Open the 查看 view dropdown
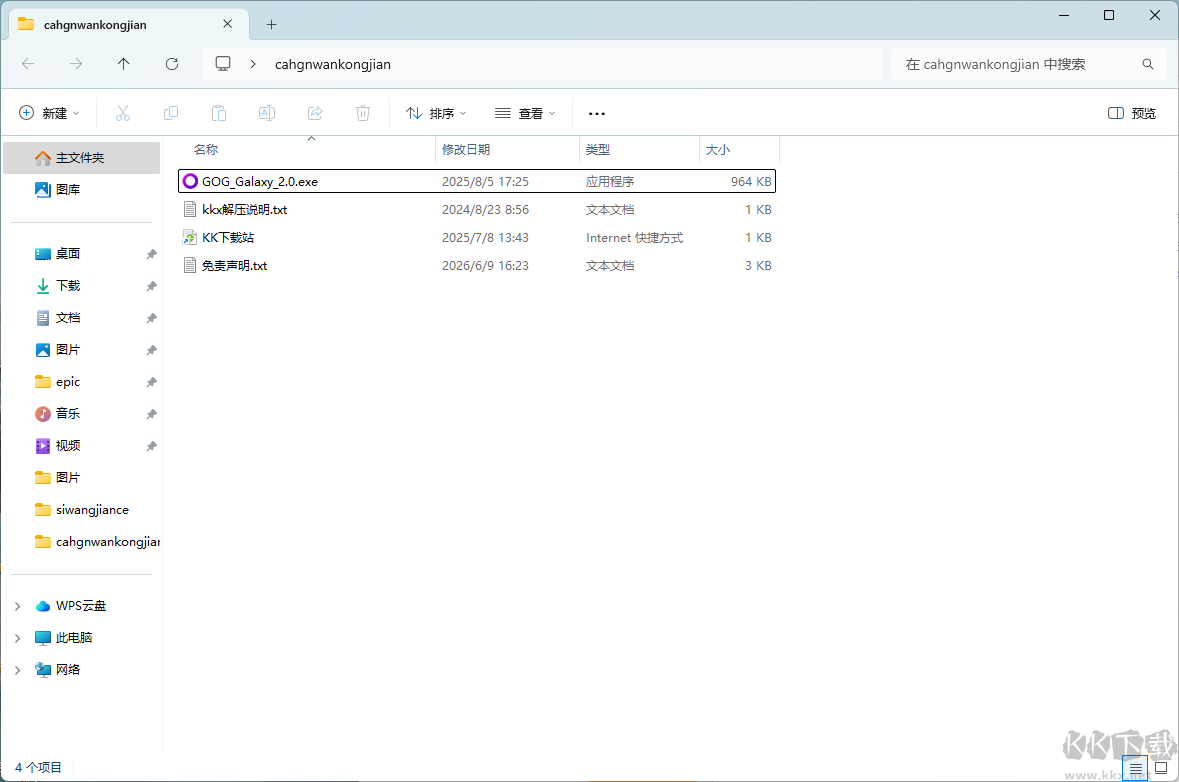The image size is (1179, 782). click(x=525, y=114)
